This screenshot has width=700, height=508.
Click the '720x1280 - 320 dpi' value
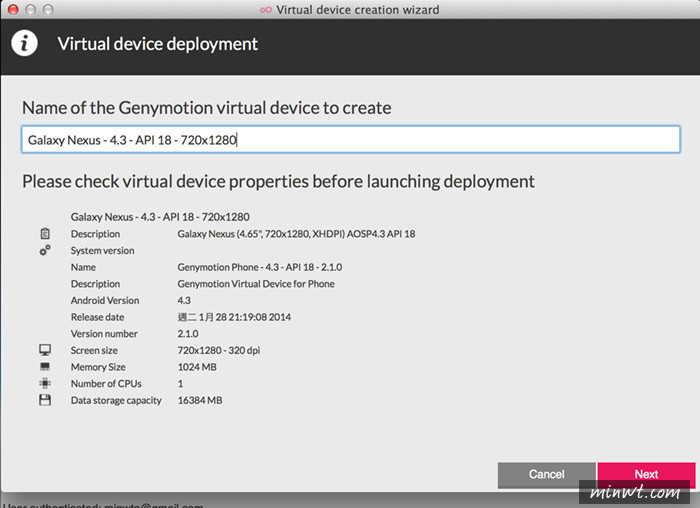click(x=219, y=350)
